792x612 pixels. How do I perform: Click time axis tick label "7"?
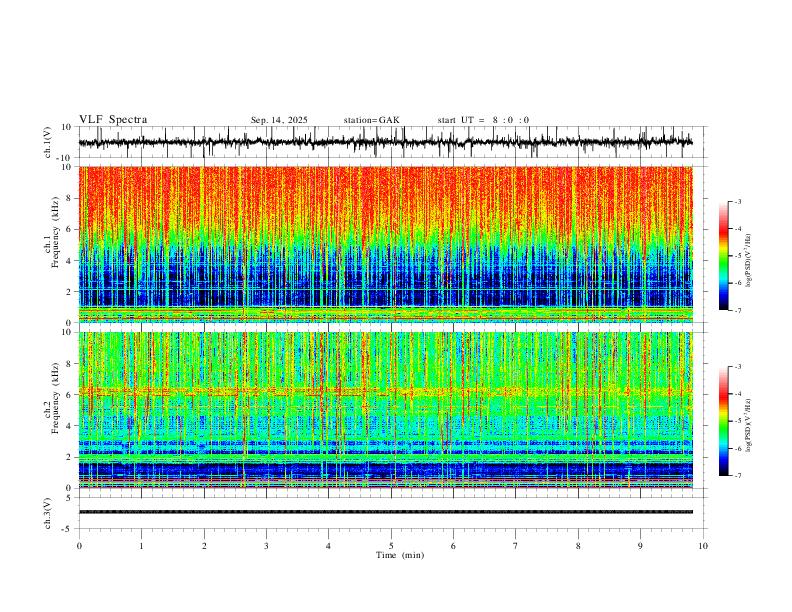pyautogui.click(x=516, y=546)
